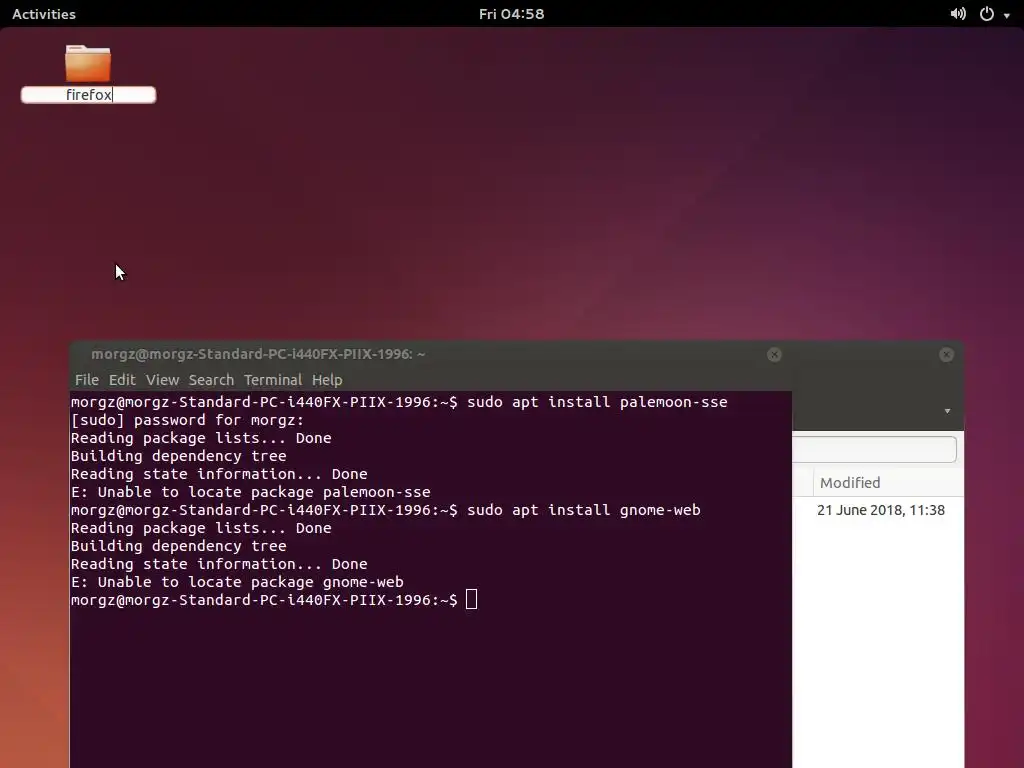The width and height of the screenshot is (1024, 768).
Task: Click the clock showing Fri 04:58
Action: (511, 14)
